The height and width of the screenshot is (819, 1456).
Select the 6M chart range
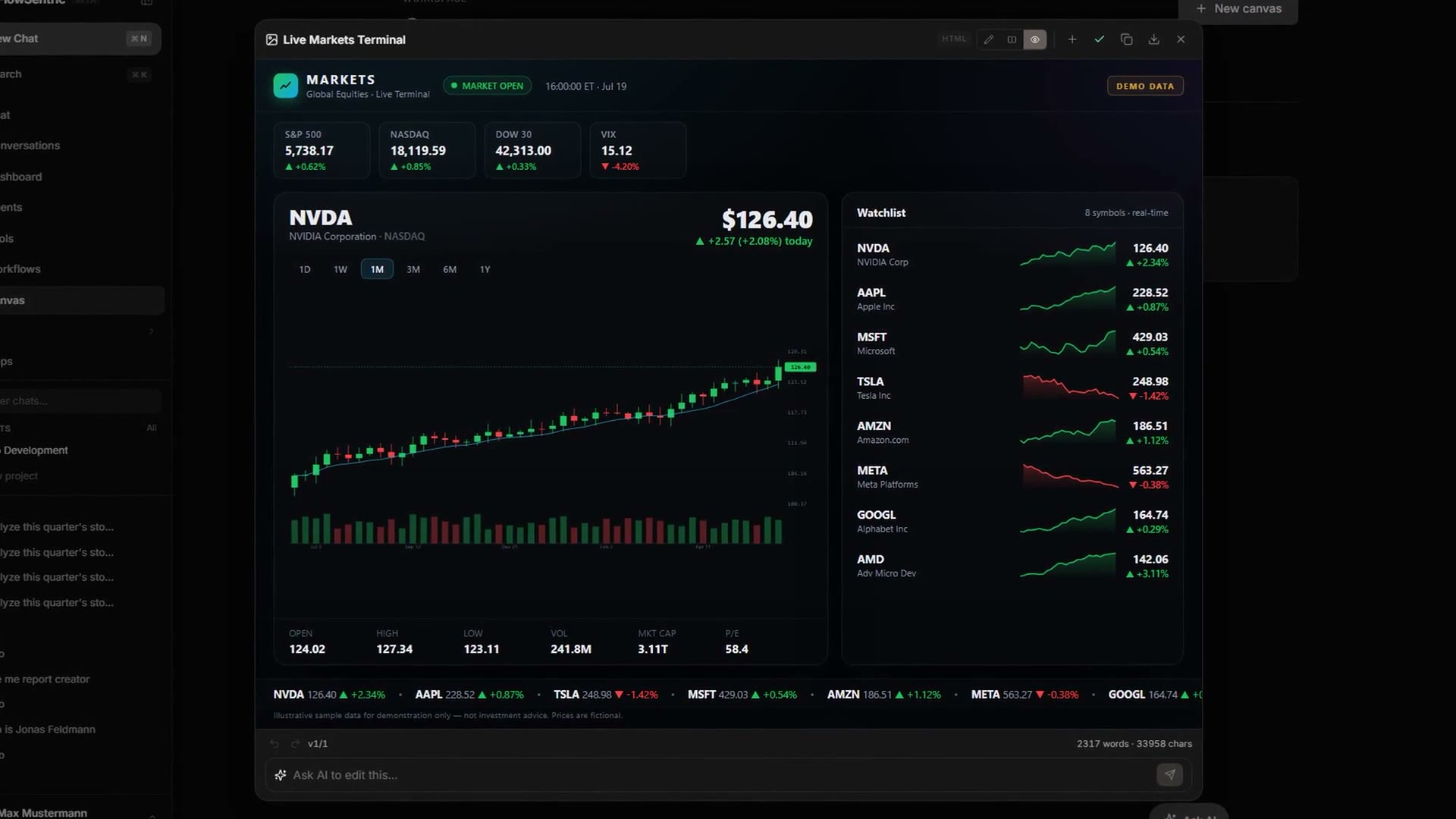pos(450,269)
